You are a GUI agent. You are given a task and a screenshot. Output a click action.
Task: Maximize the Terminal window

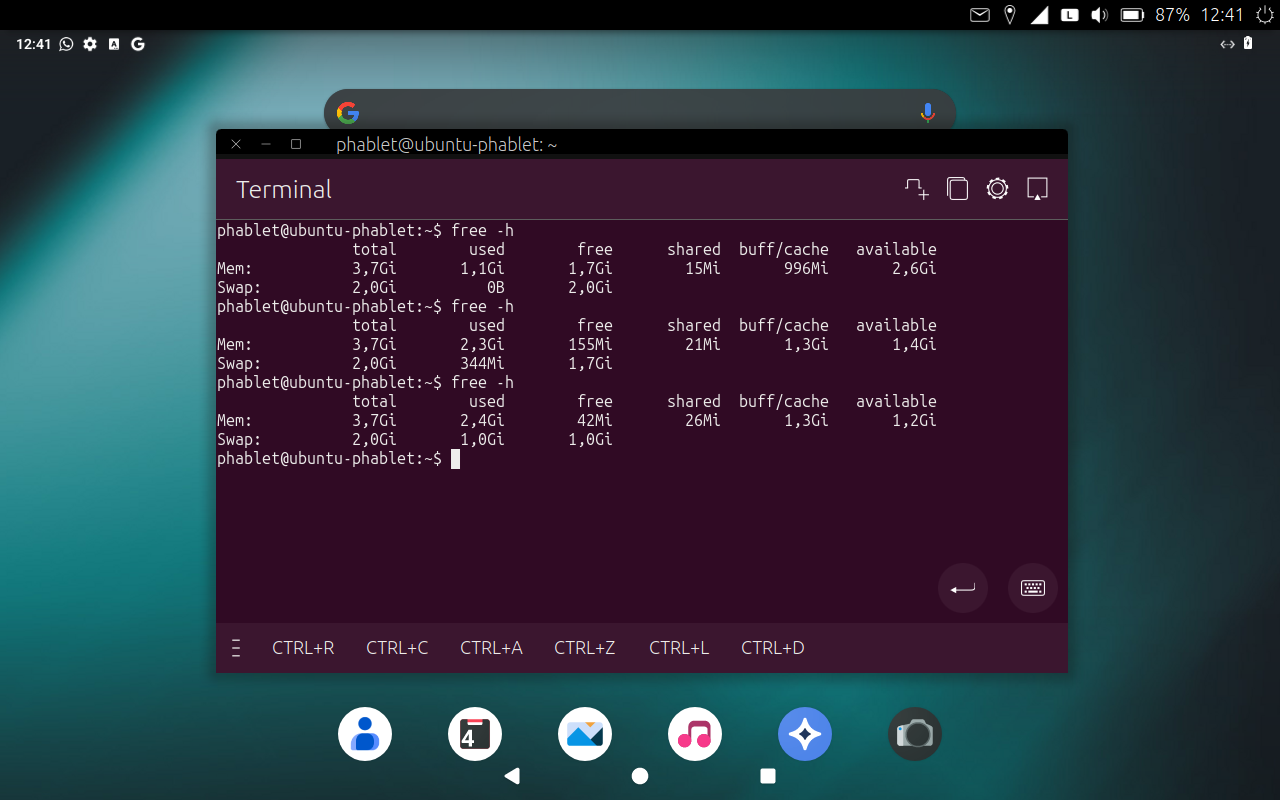(296, 144)
